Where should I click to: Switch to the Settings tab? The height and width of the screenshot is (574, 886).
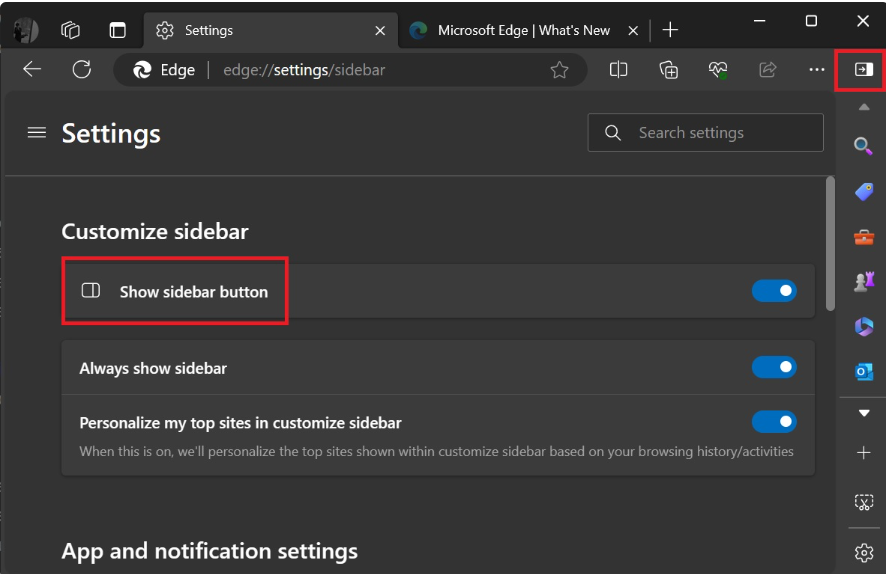click(x=270, y=30)
